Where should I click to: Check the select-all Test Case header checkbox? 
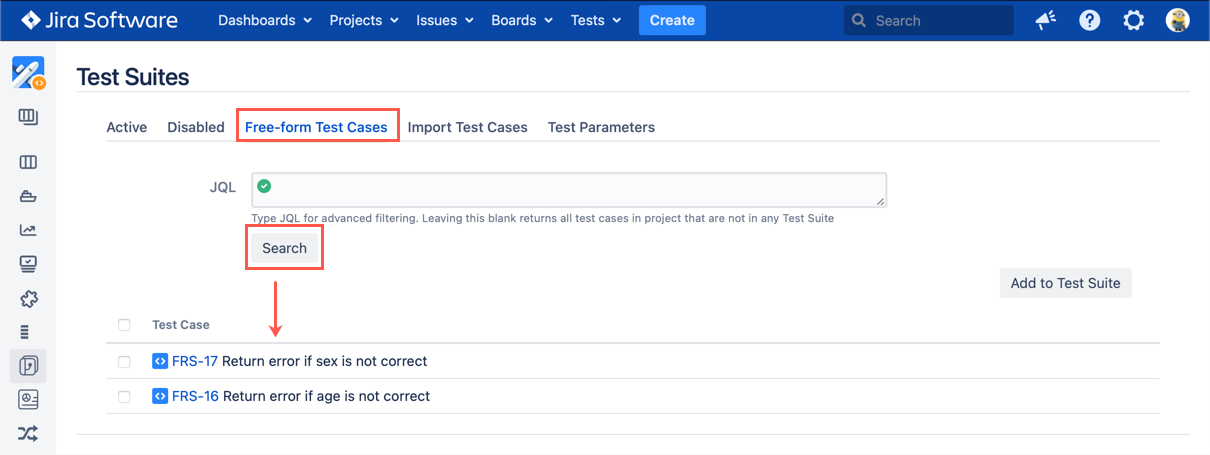point(124,325)
